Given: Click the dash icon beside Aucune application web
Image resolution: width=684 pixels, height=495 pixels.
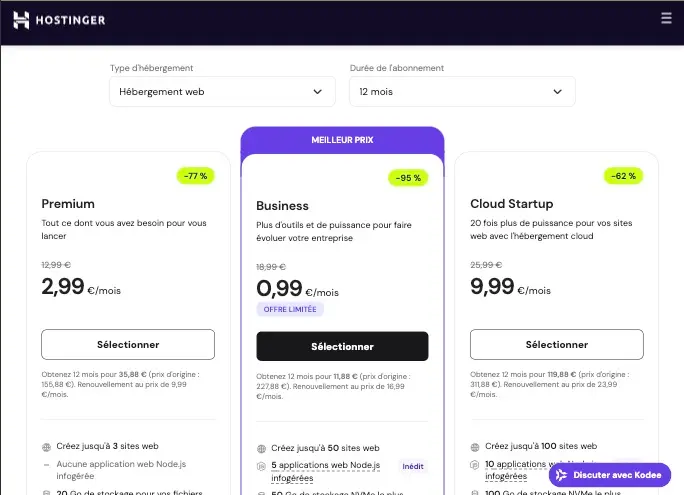Looking at the screenshot, I should [46, 465].
